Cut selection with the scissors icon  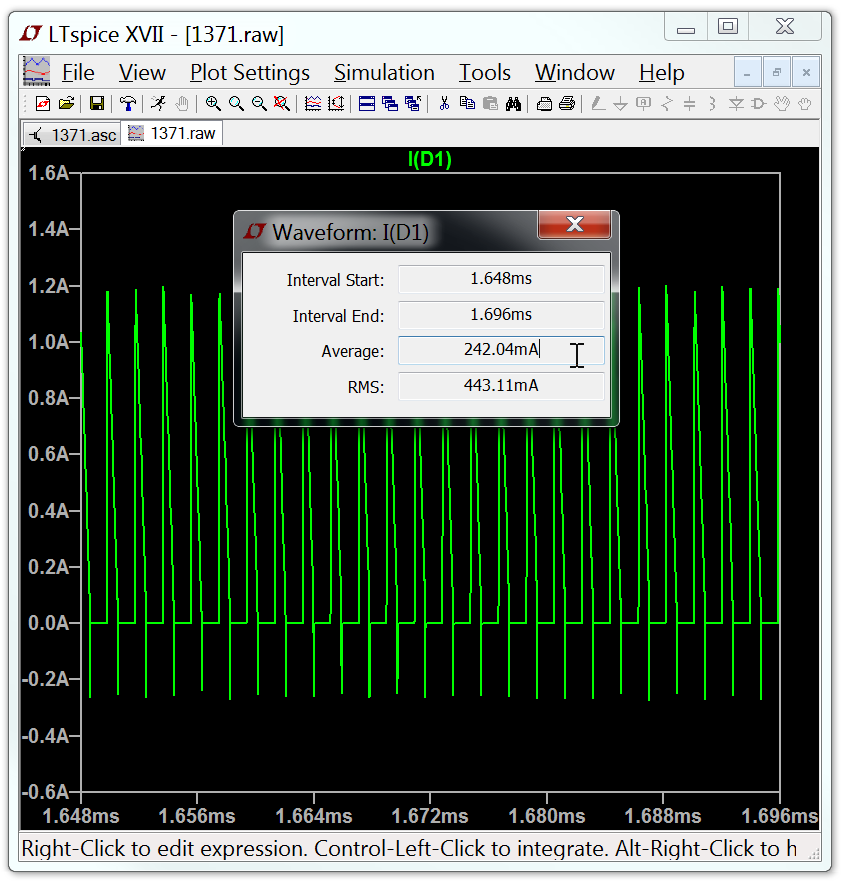[x=445, y=102]
